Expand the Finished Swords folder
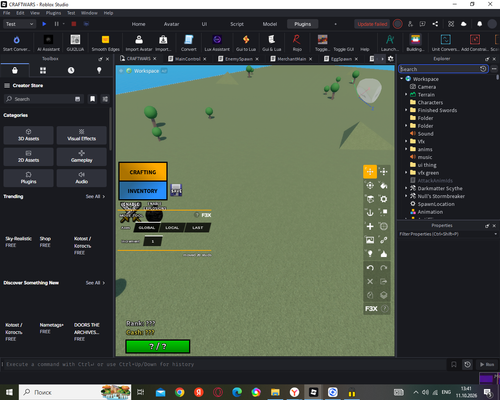Screen dimensions: 500x400 coord(406,110)
